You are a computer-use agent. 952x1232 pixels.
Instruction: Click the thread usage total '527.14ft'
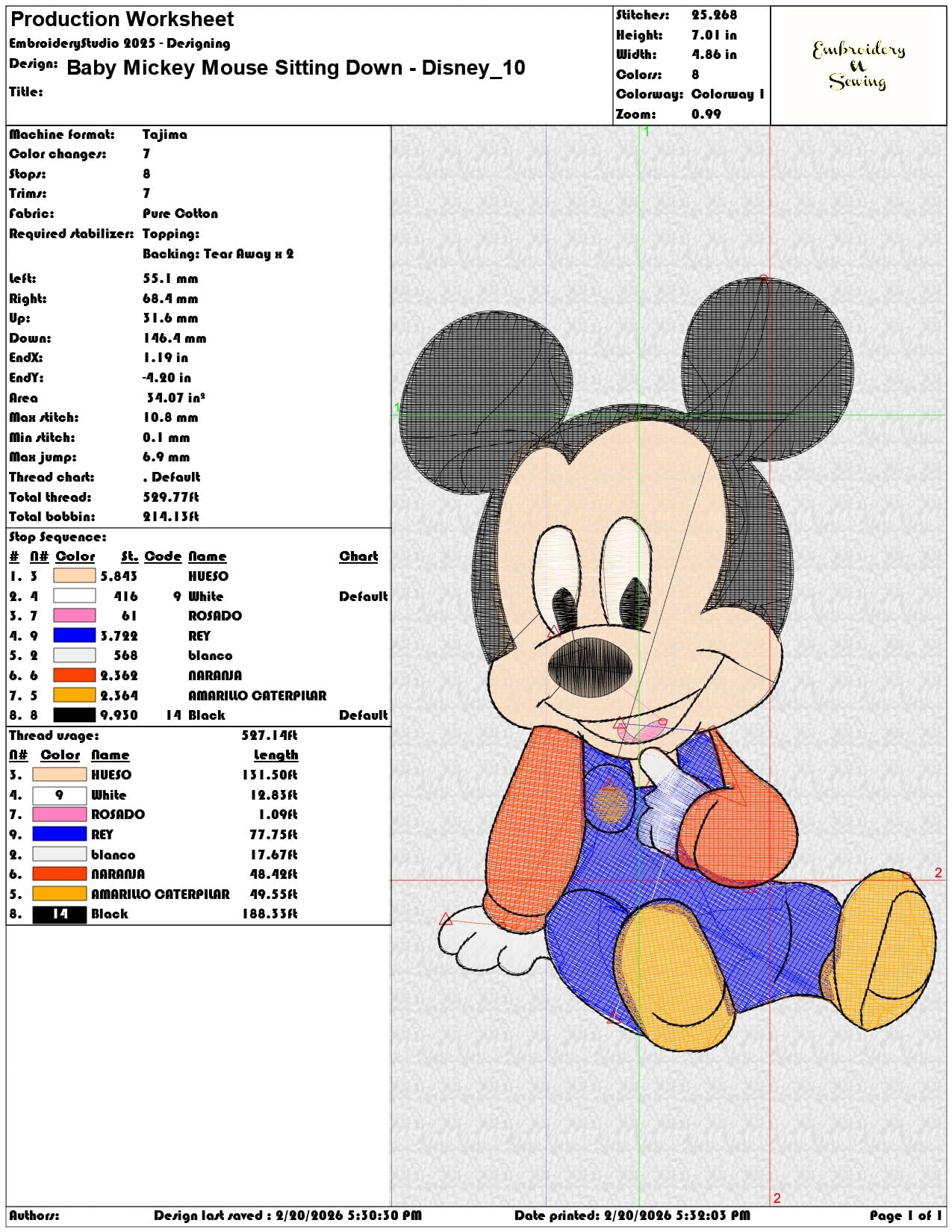point(269,735)
